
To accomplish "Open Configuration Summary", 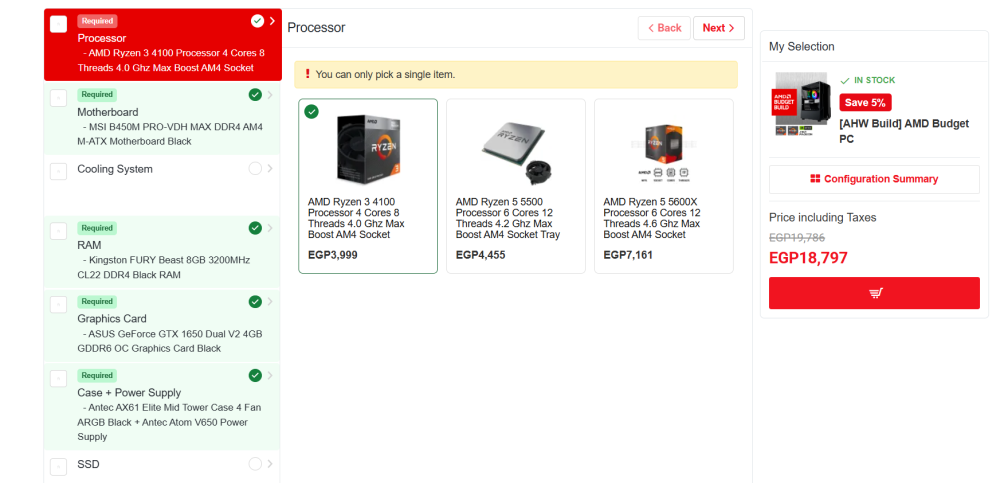I will pos(874,179).
